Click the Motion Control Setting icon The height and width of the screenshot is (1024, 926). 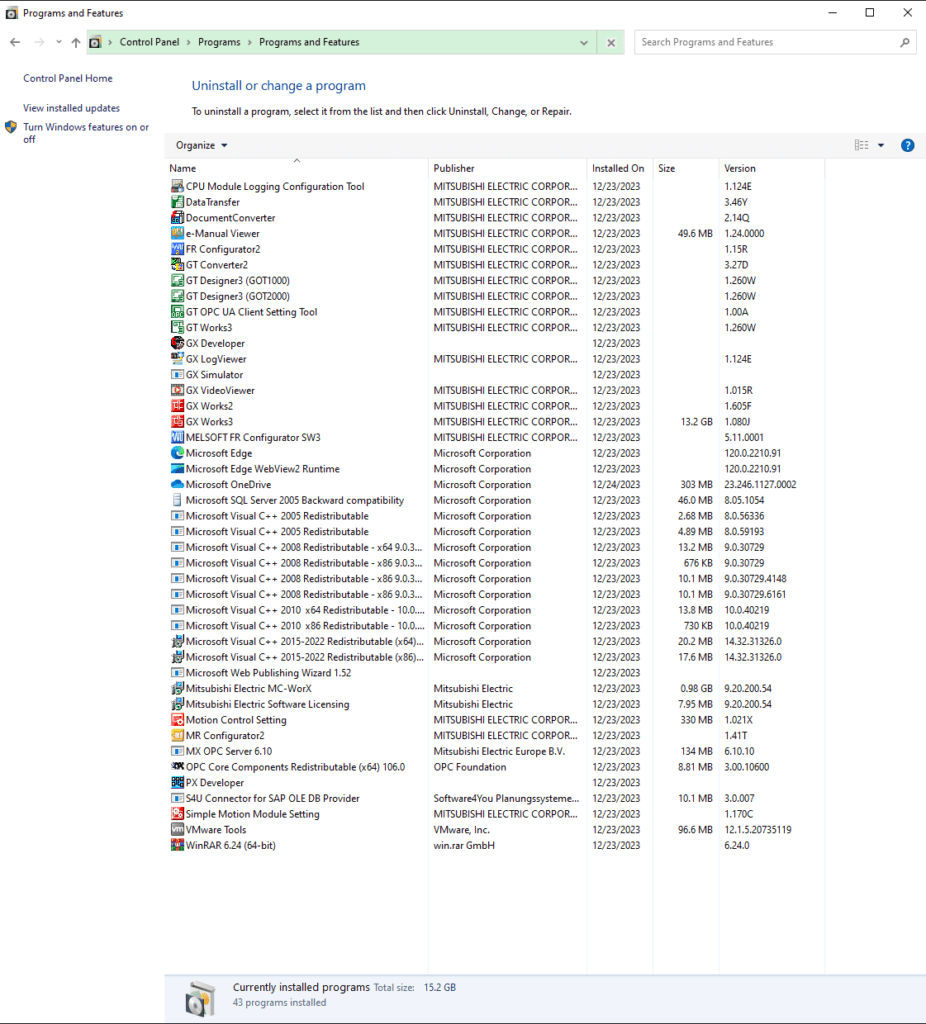(177, 720)
